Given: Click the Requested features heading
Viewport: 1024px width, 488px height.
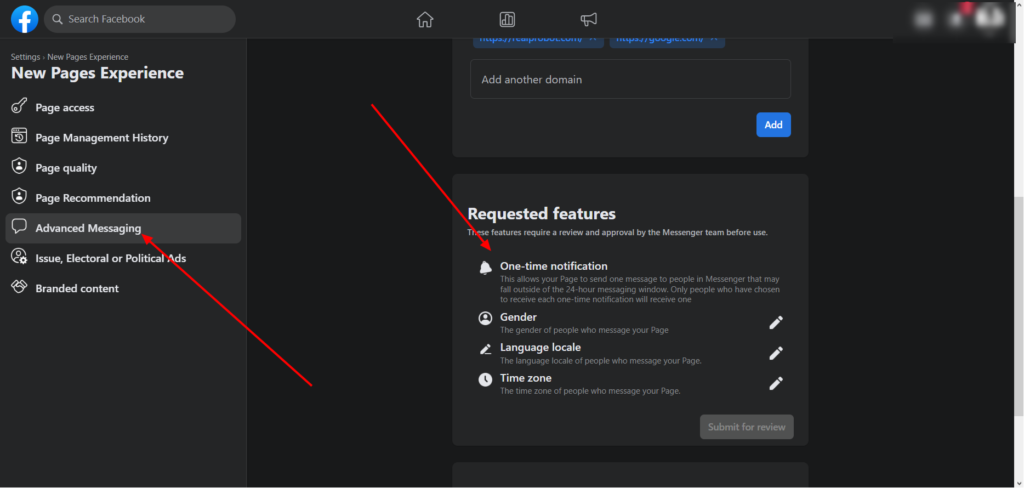Looking at the screenshot, I should pos(541,214).
